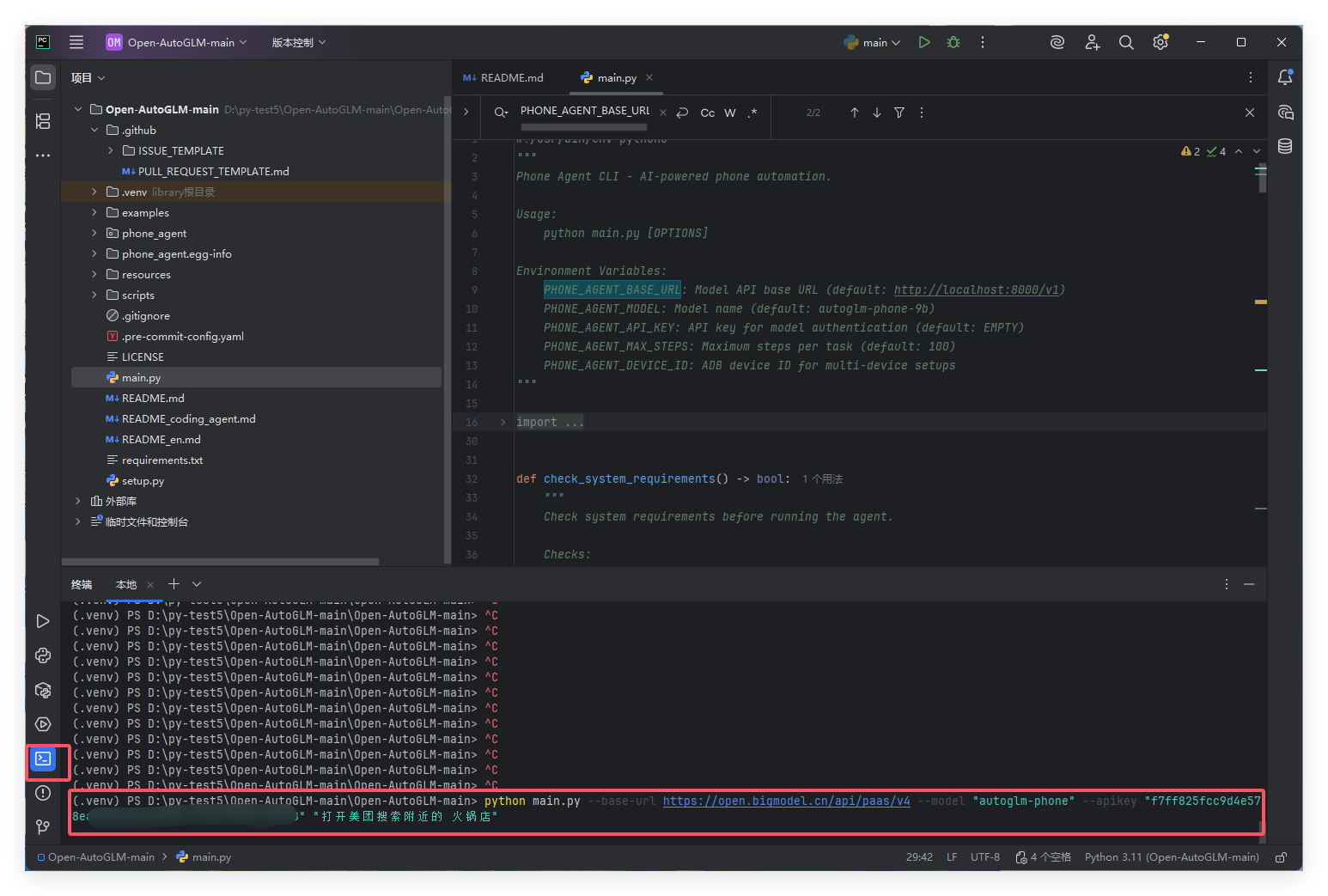Open the Problems tool window icon
This screenshot has height=896, width=1328.
[43, 793]
